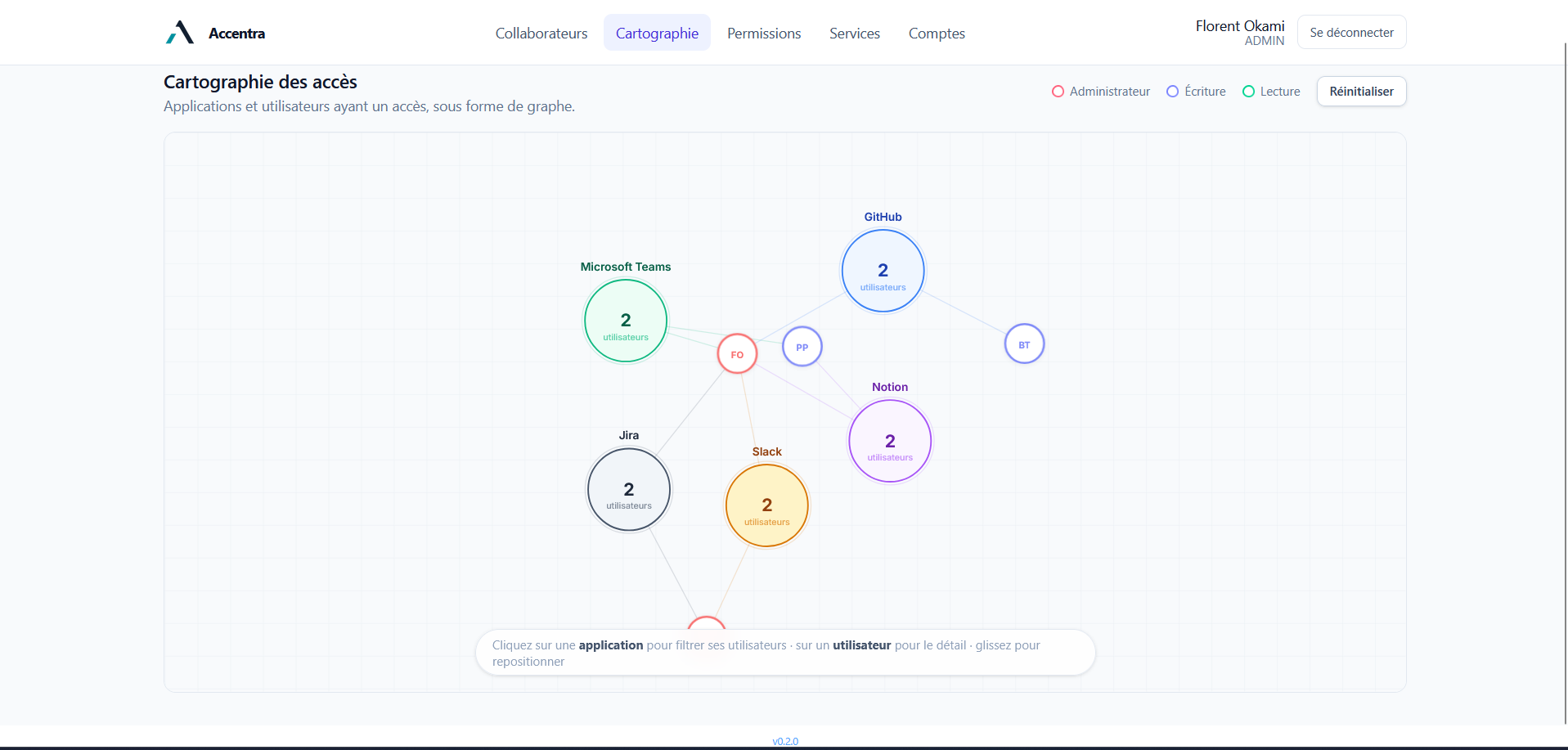This screenshot has height=750, width=1568.
Task: Click the Florent Okami user name
Action: (x=1240, y=26)
